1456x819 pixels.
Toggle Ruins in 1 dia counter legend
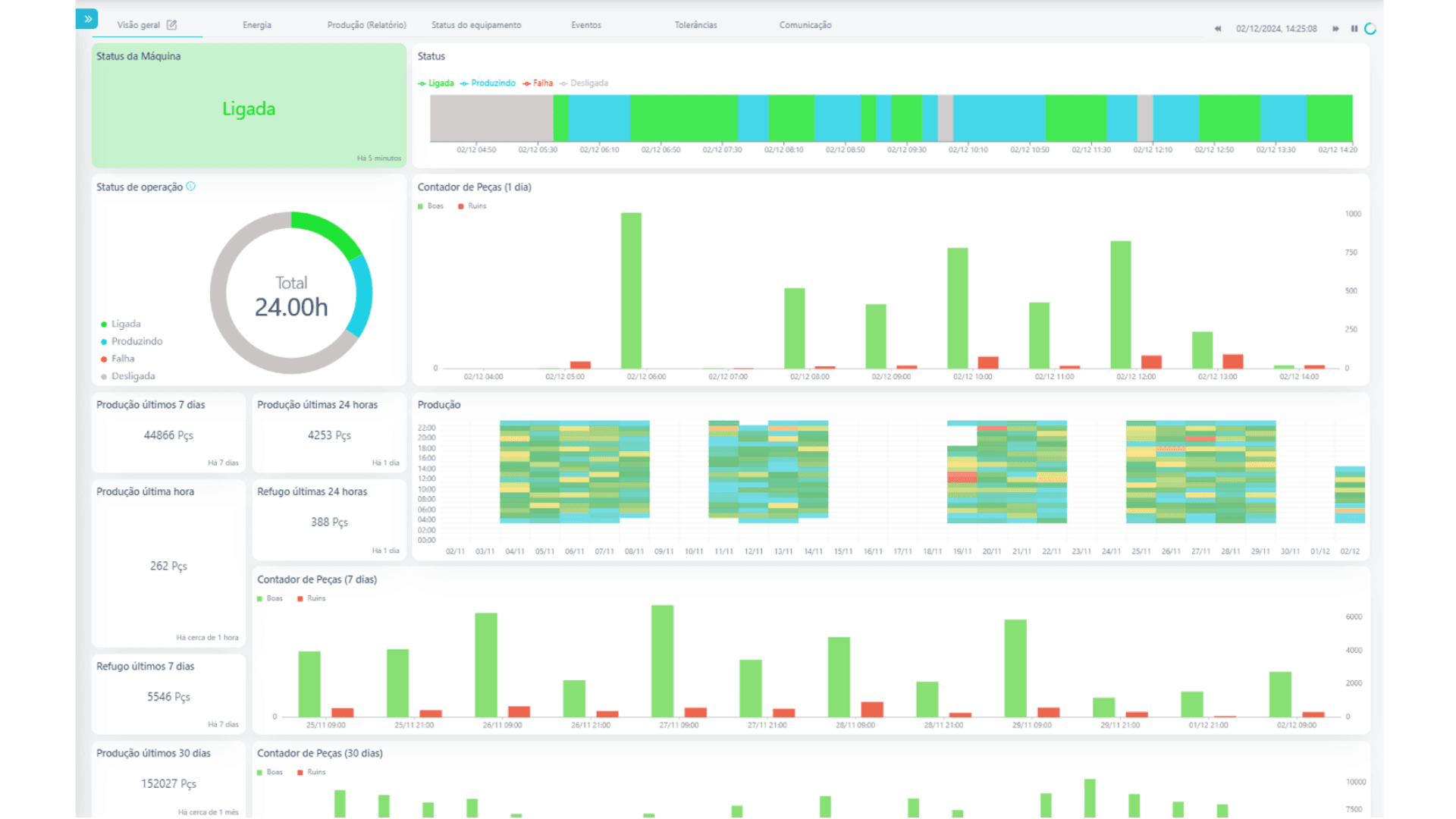(x=472, y=206)
